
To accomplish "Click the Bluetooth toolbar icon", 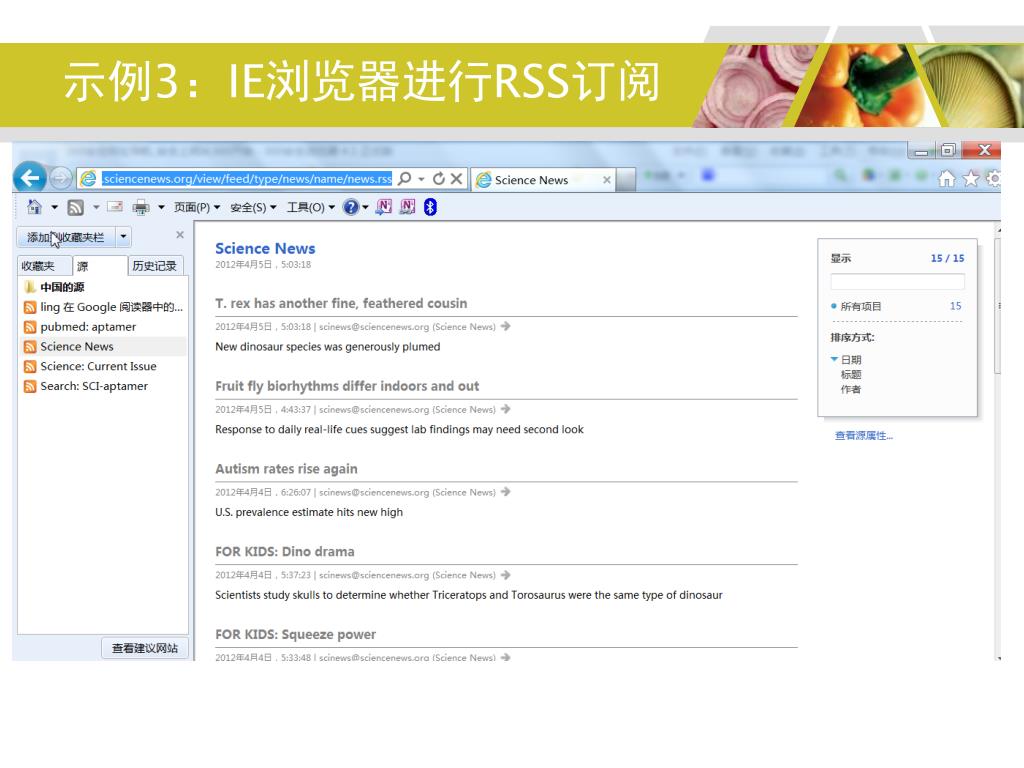I will (x=430, y=207).
